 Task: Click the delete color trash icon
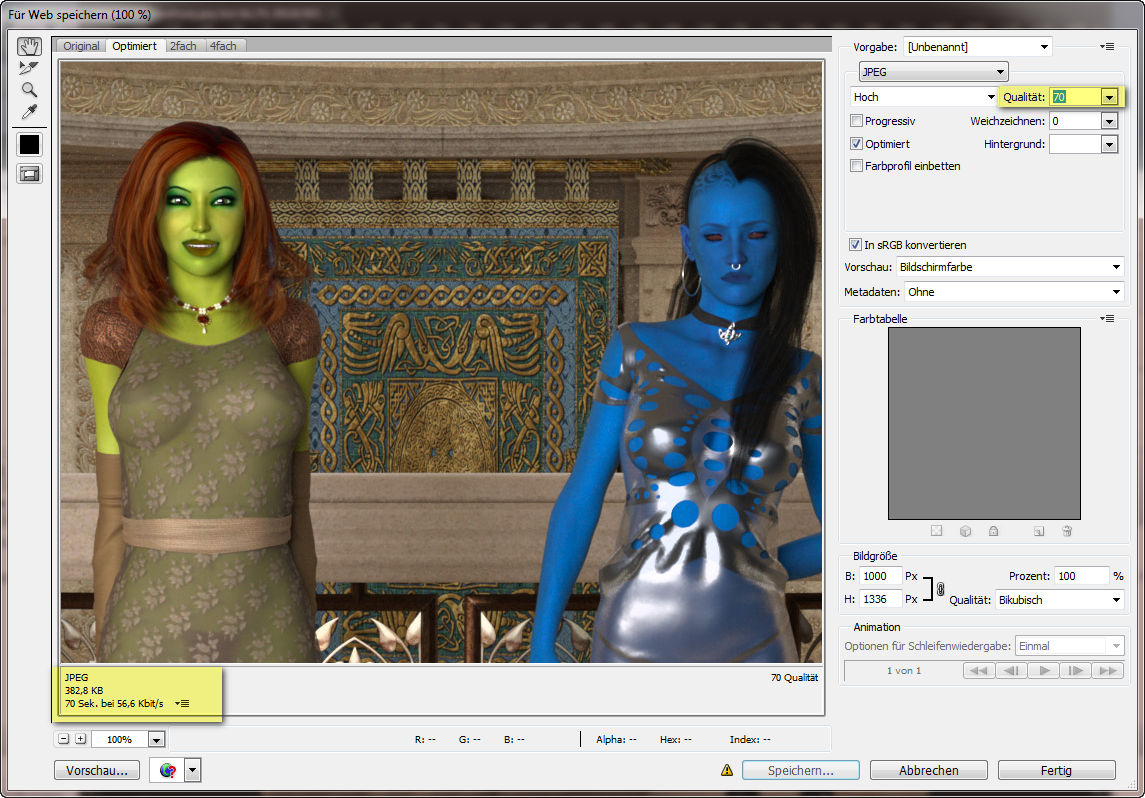click(1067, 531)
